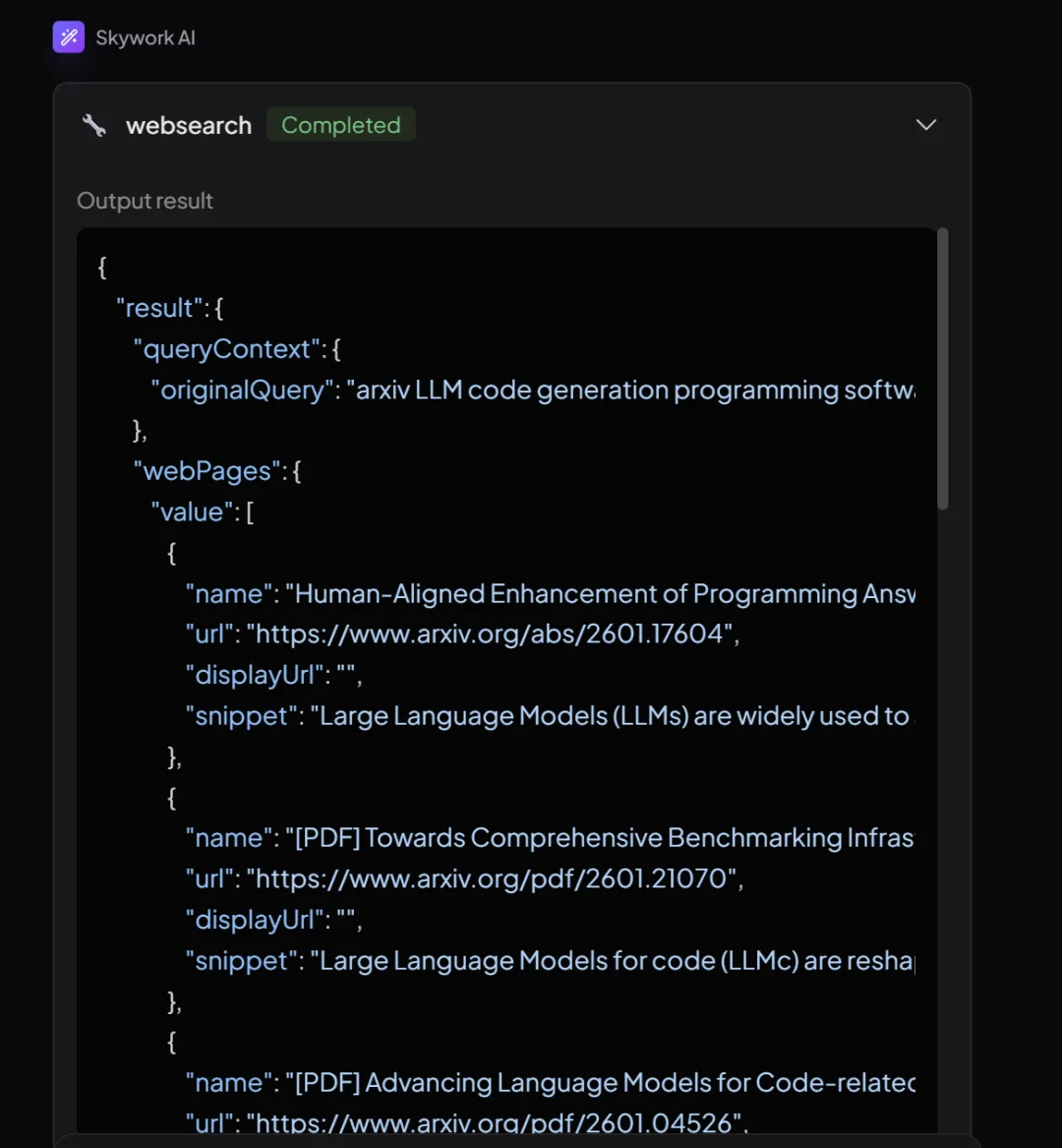Click the output panel vertical scrollbar thumb
The width and height of the screenshot is (1062, 1148).
(x=942, y=369)
